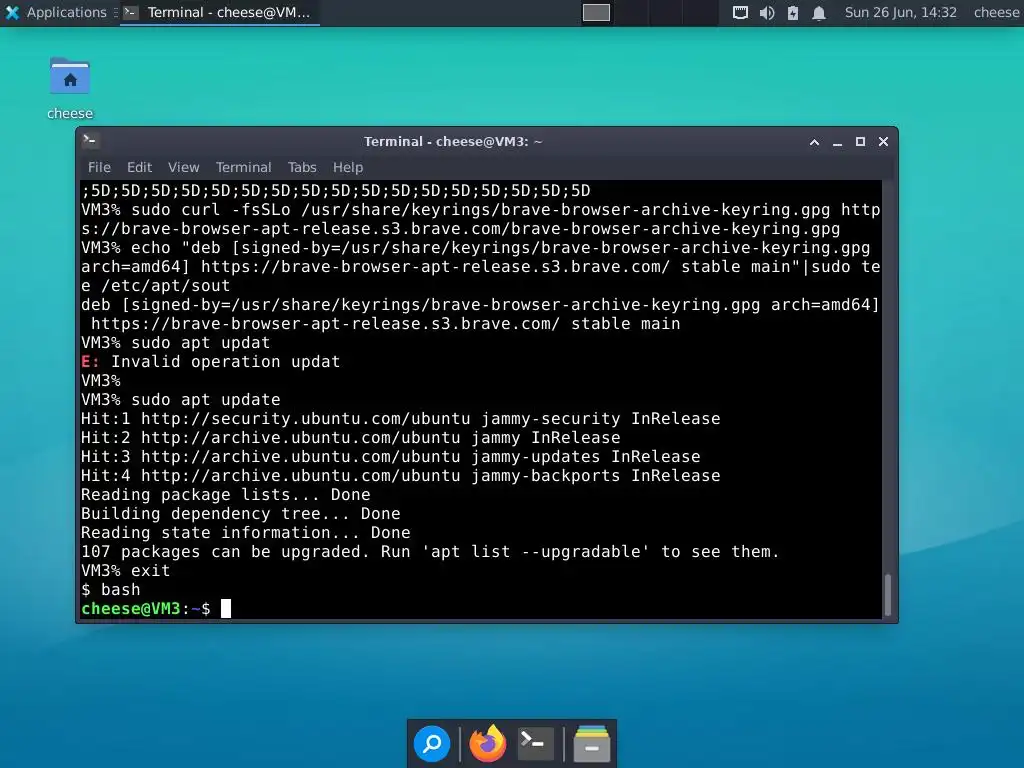Click the 'Hit:1' jammy-security InRelease line
Image resolution: width=1024 pixels, height=768 pixels.
(x=400, y=419)
